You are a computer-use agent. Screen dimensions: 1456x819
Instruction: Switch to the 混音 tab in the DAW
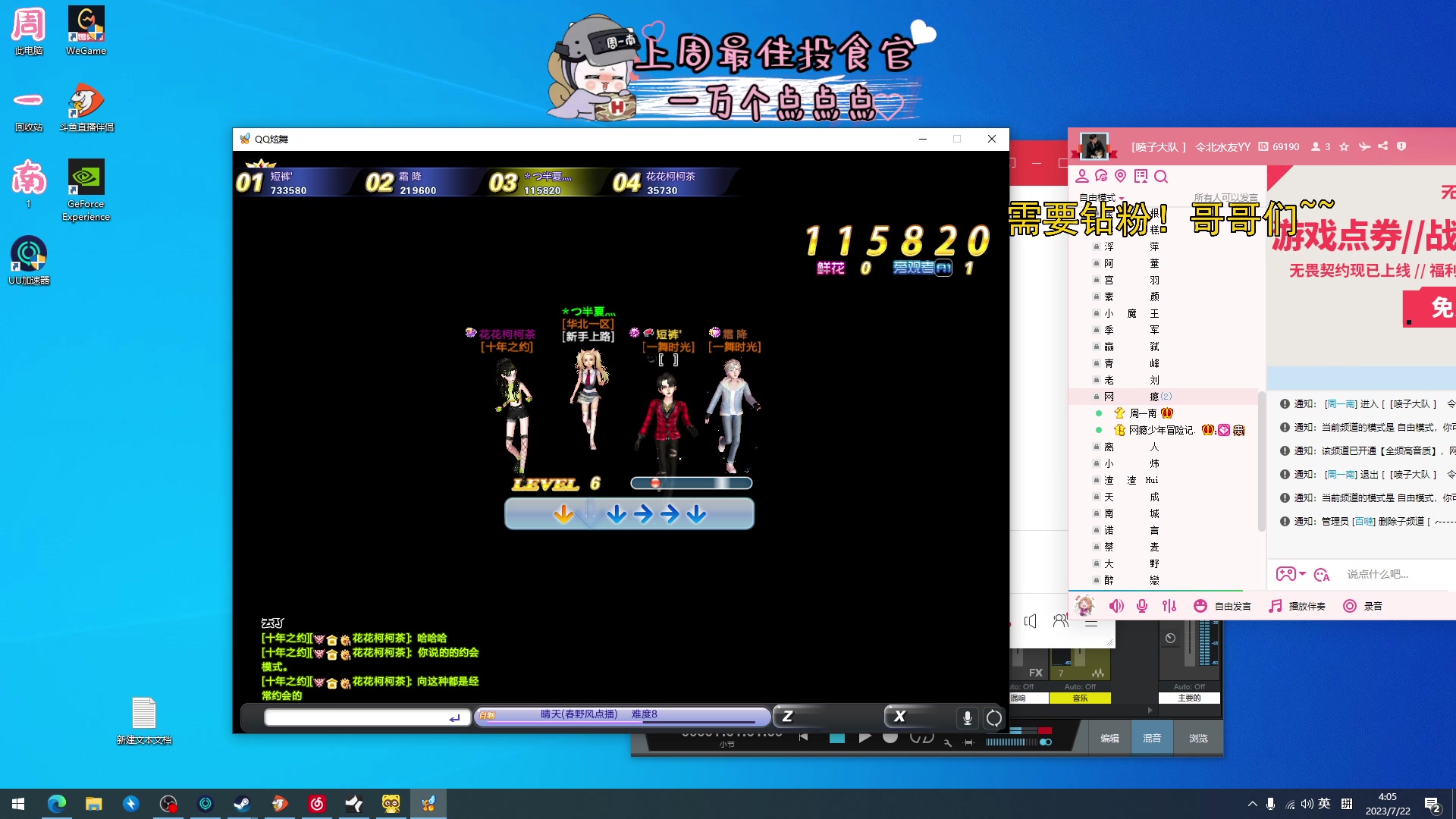1152,738
